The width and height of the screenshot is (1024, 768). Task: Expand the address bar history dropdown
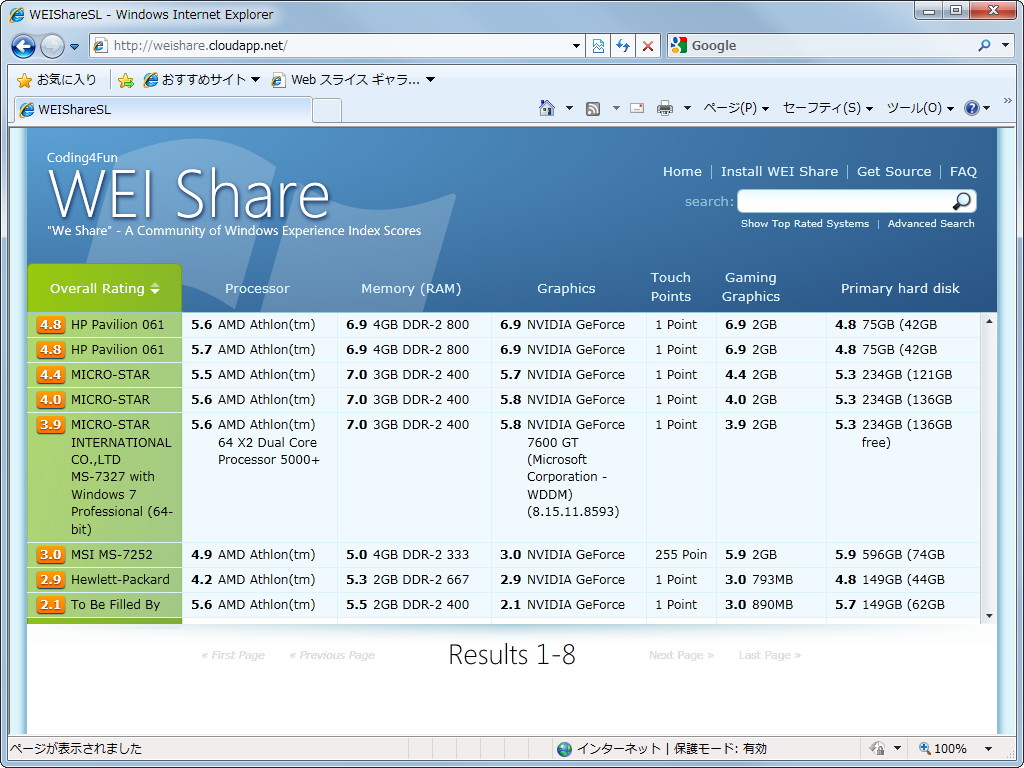pos(575,46)
